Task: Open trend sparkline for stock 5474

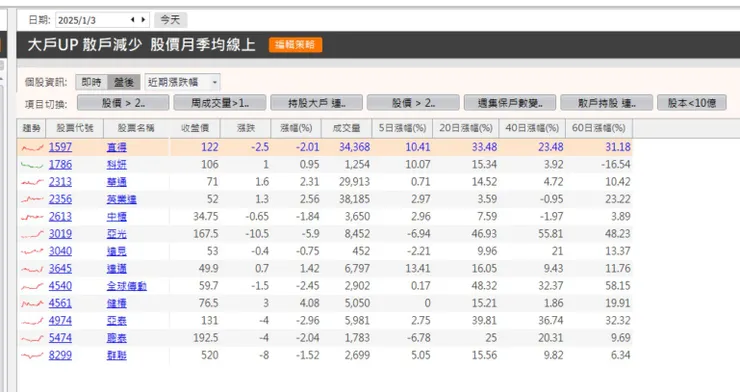Action: pos(32,338)
